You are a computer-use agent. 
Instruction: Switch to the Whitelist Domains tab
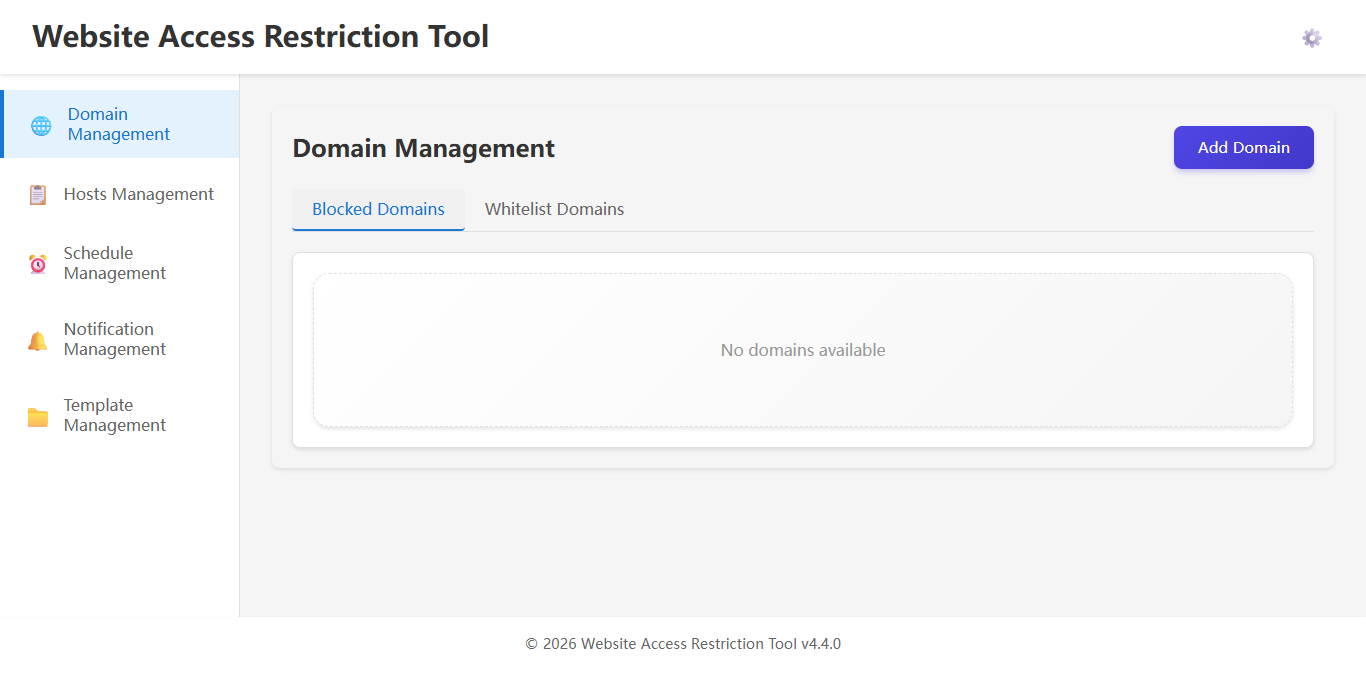pos(554,209)
